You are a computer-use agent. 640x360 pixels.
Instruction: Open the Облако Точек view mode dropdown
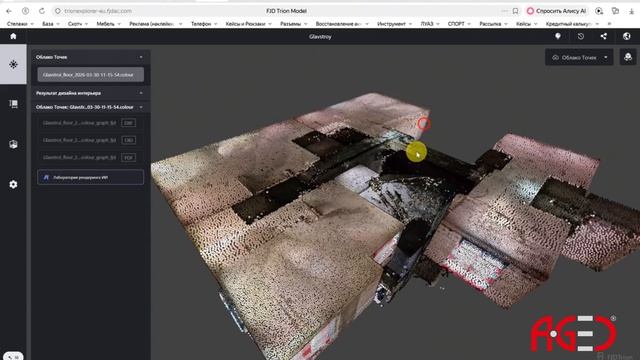[x=579, y=58]
